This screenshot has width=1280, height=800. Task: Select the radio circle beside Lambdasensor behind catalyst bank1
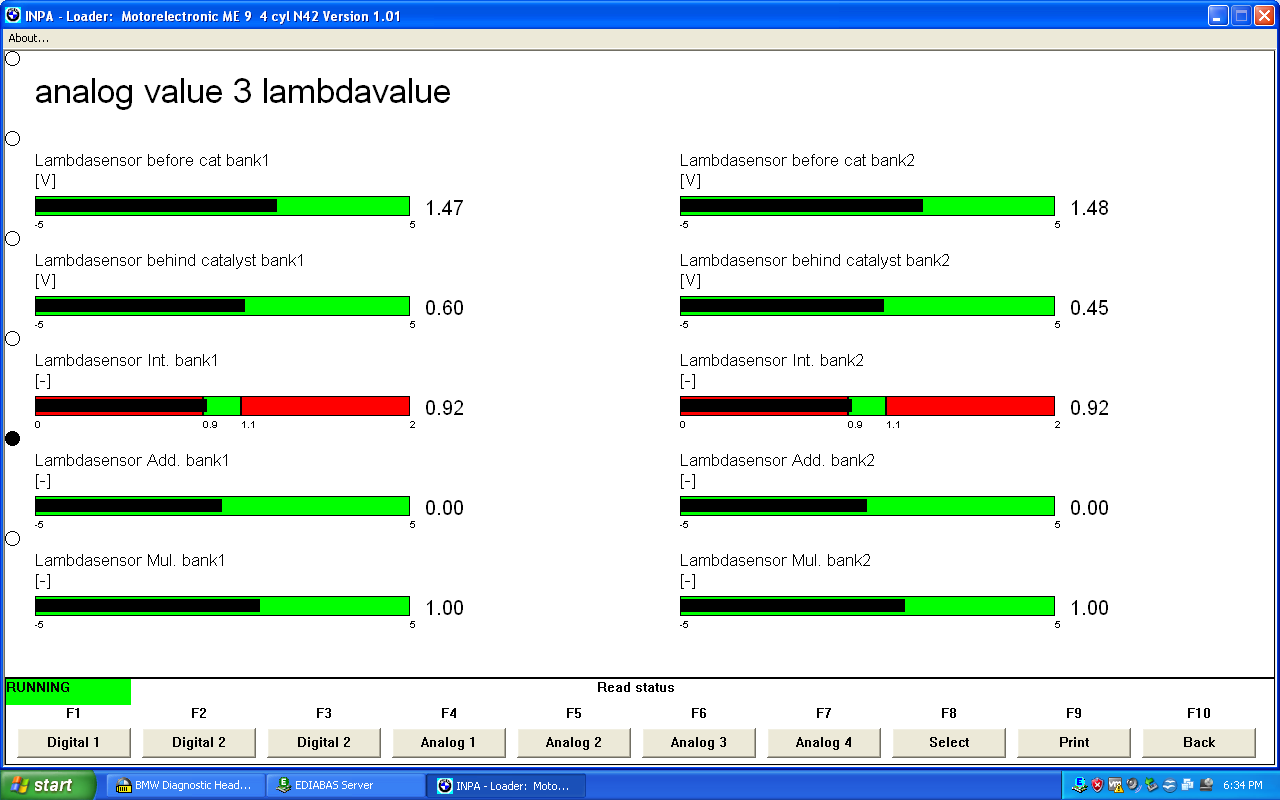coord(13,238)
